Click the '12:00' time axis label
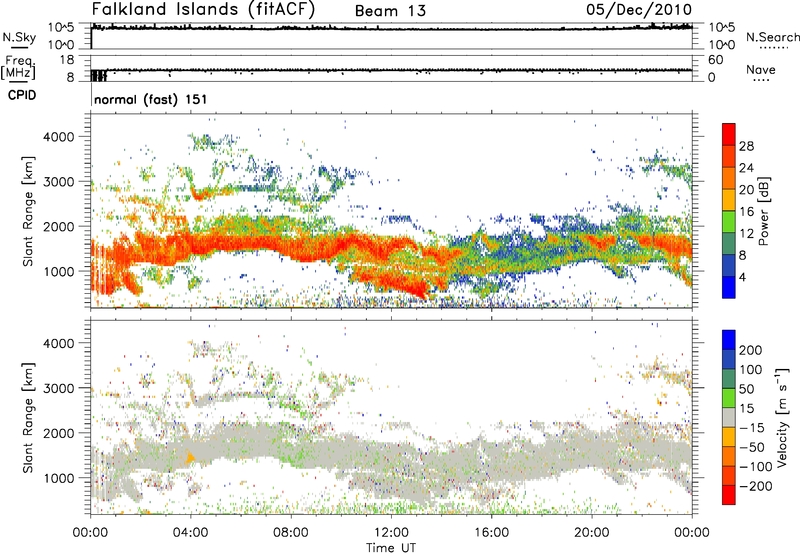The width and height of the screenshot is (800, 554). tap(391, 533)
